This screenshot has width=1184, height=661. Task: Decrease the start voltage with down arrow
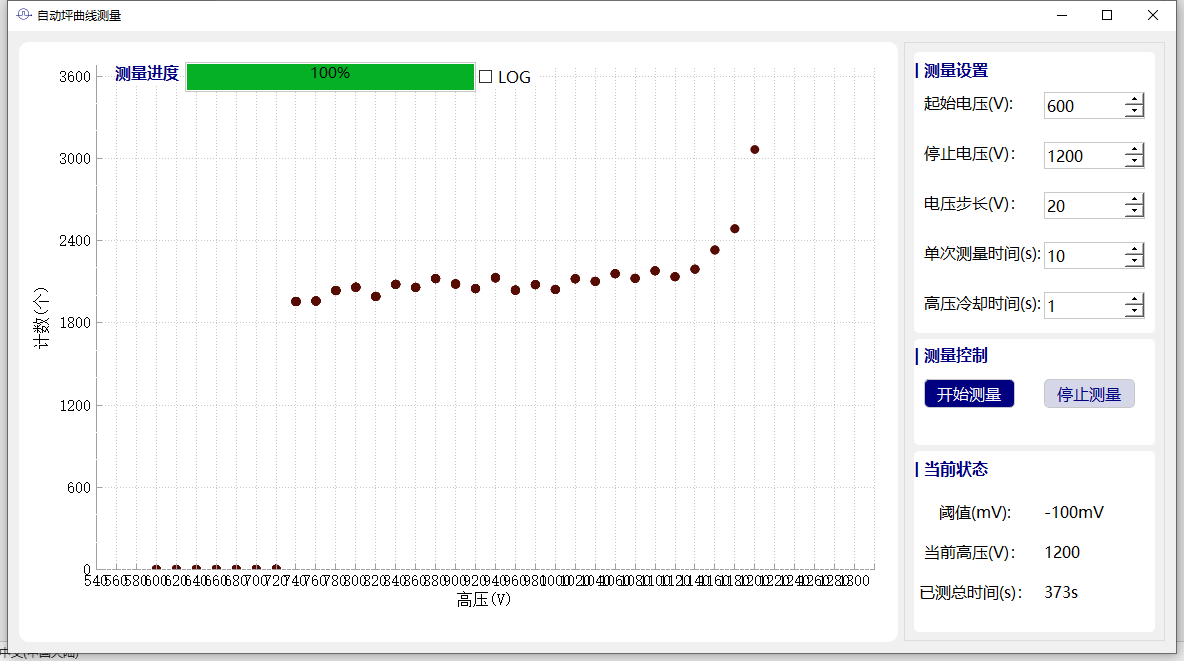pos(1134,113)
